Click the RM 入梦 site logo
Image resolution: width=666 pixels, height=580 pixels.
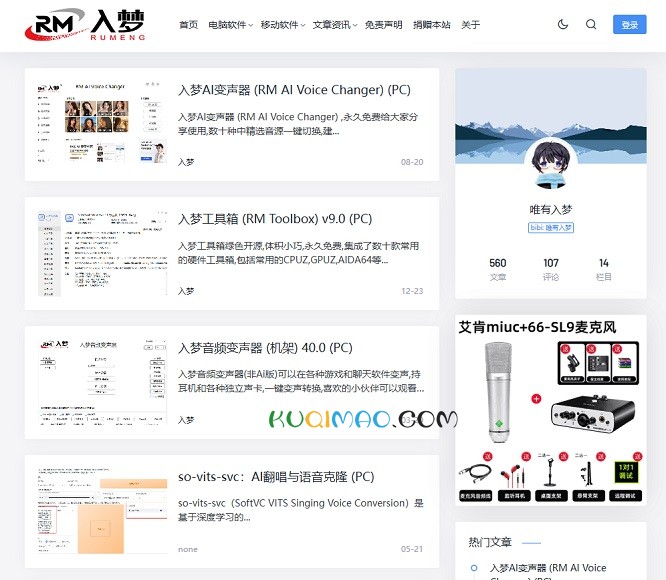85,25
